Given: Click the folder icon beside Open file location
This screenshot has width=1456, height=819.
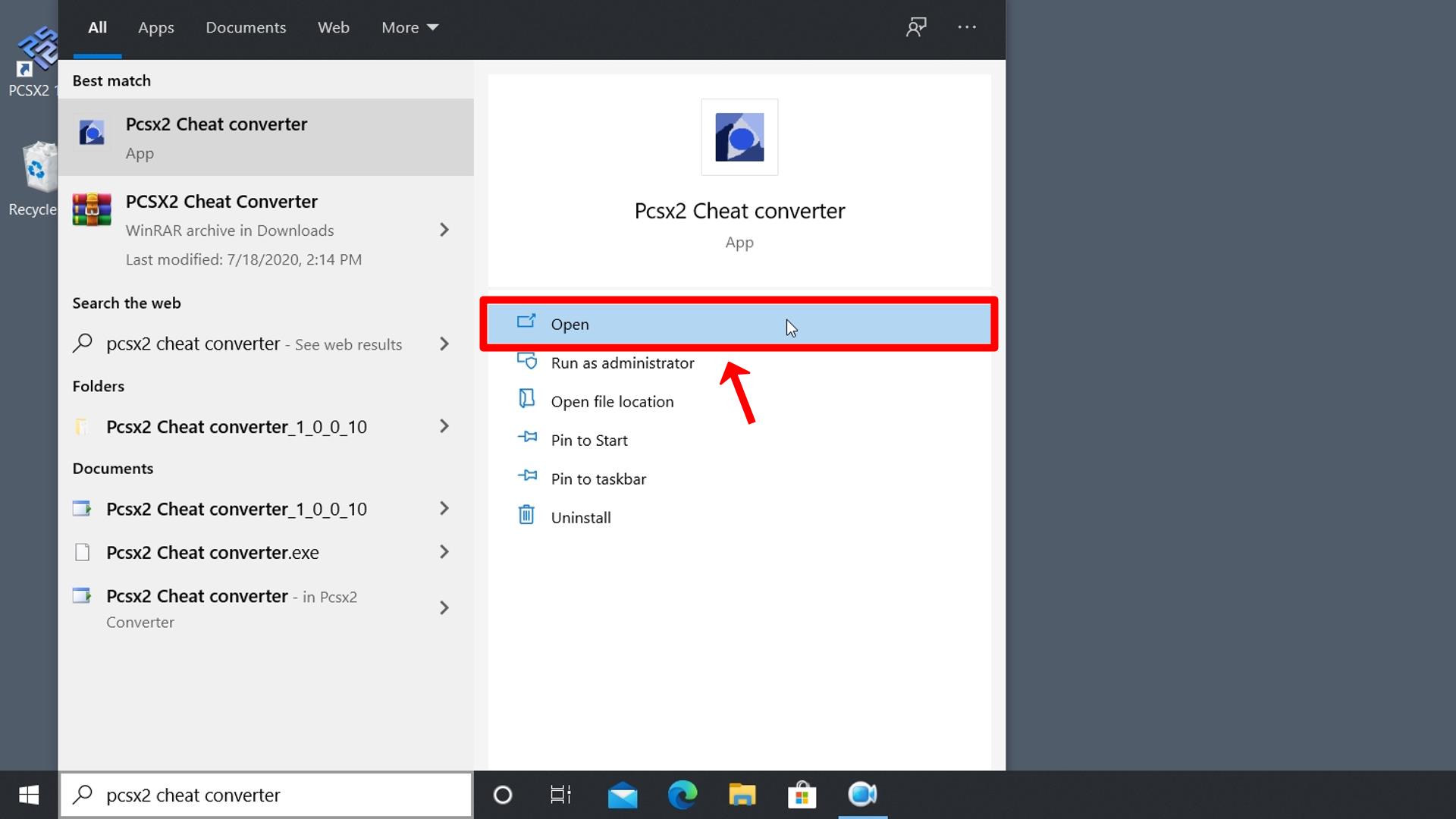Looking at the screenshot, I should (526, 399).
